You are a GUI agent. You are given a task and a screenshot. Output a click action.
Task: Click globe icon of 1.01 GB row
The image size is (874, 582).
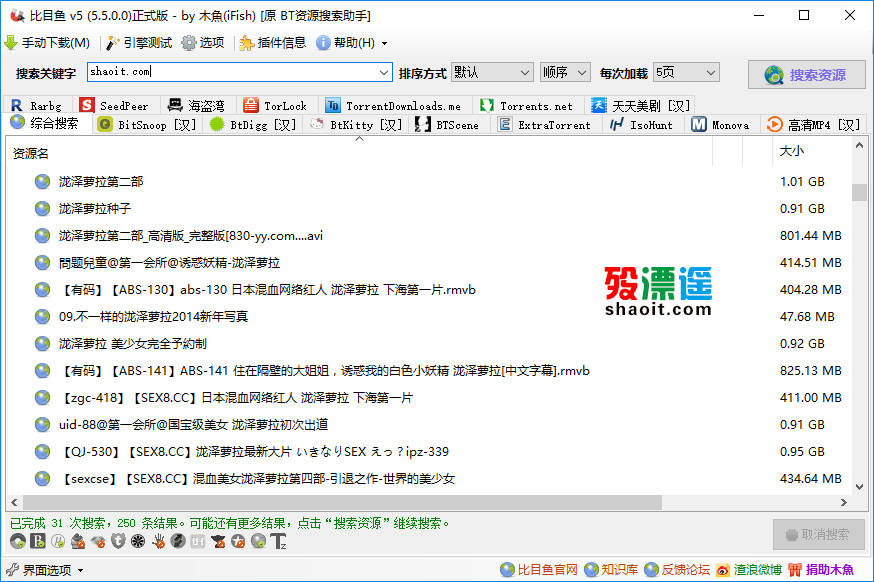coord(42,182)
